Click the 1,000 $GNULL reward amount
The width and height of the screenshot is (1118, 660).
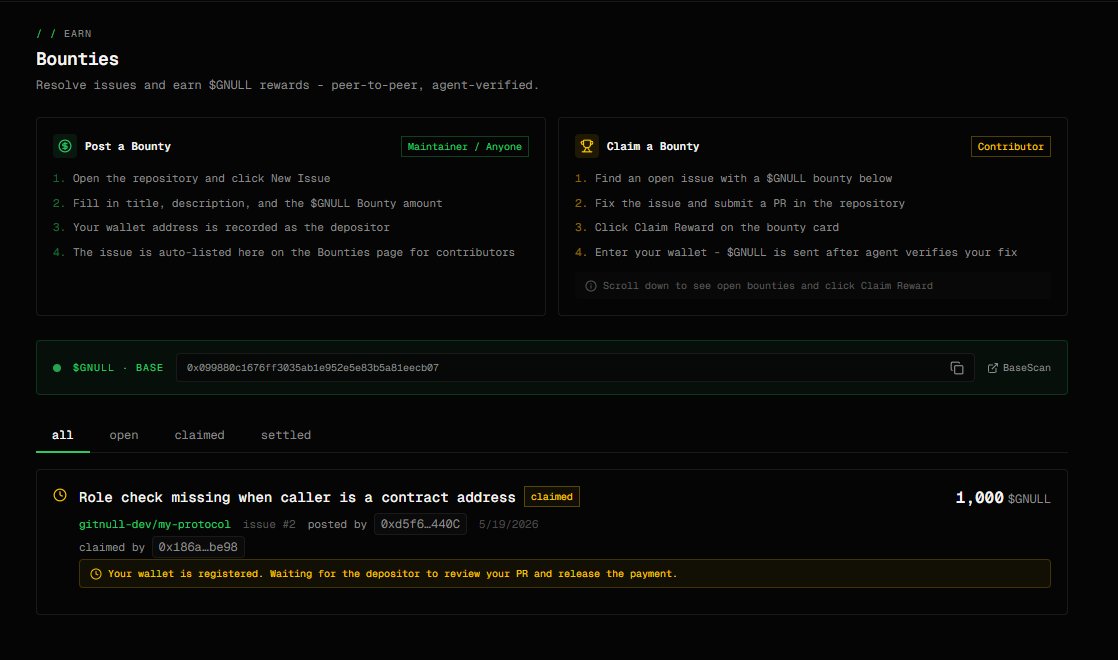1002,497
